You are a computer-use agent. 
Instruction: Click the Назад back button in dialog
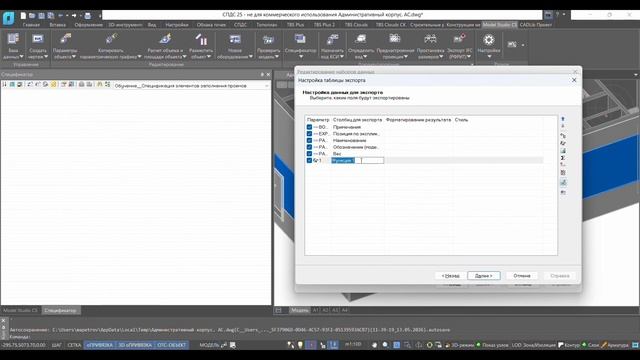point(451,276)
